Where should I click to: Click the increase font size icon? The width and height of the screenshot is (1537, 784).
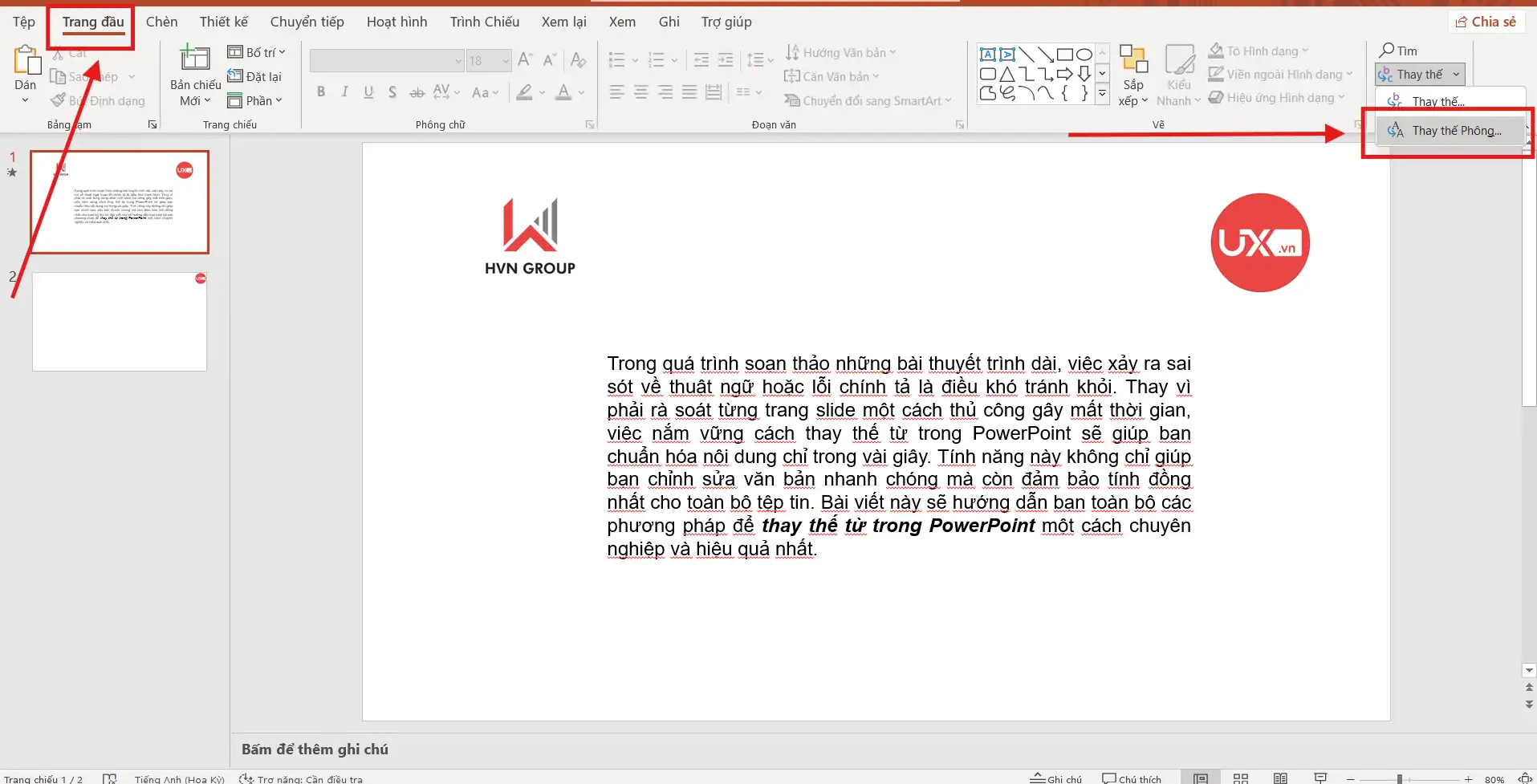(x=525, y=59)
